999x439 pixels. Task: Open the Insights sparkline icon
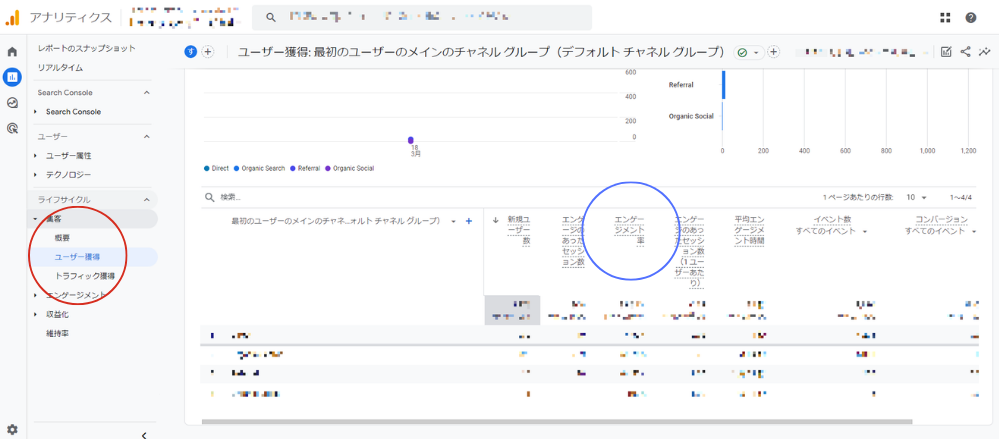pos(985,52)
